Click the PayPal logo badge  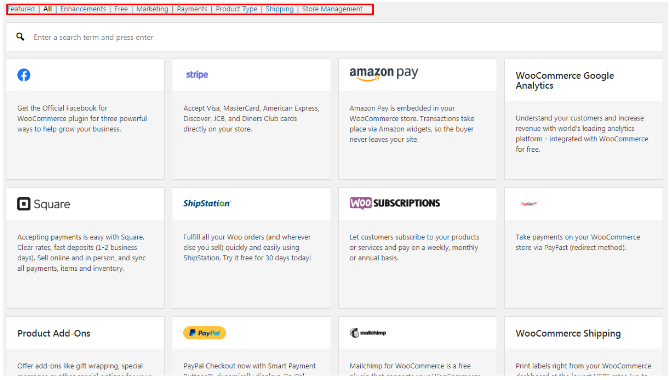click(204, 333)
